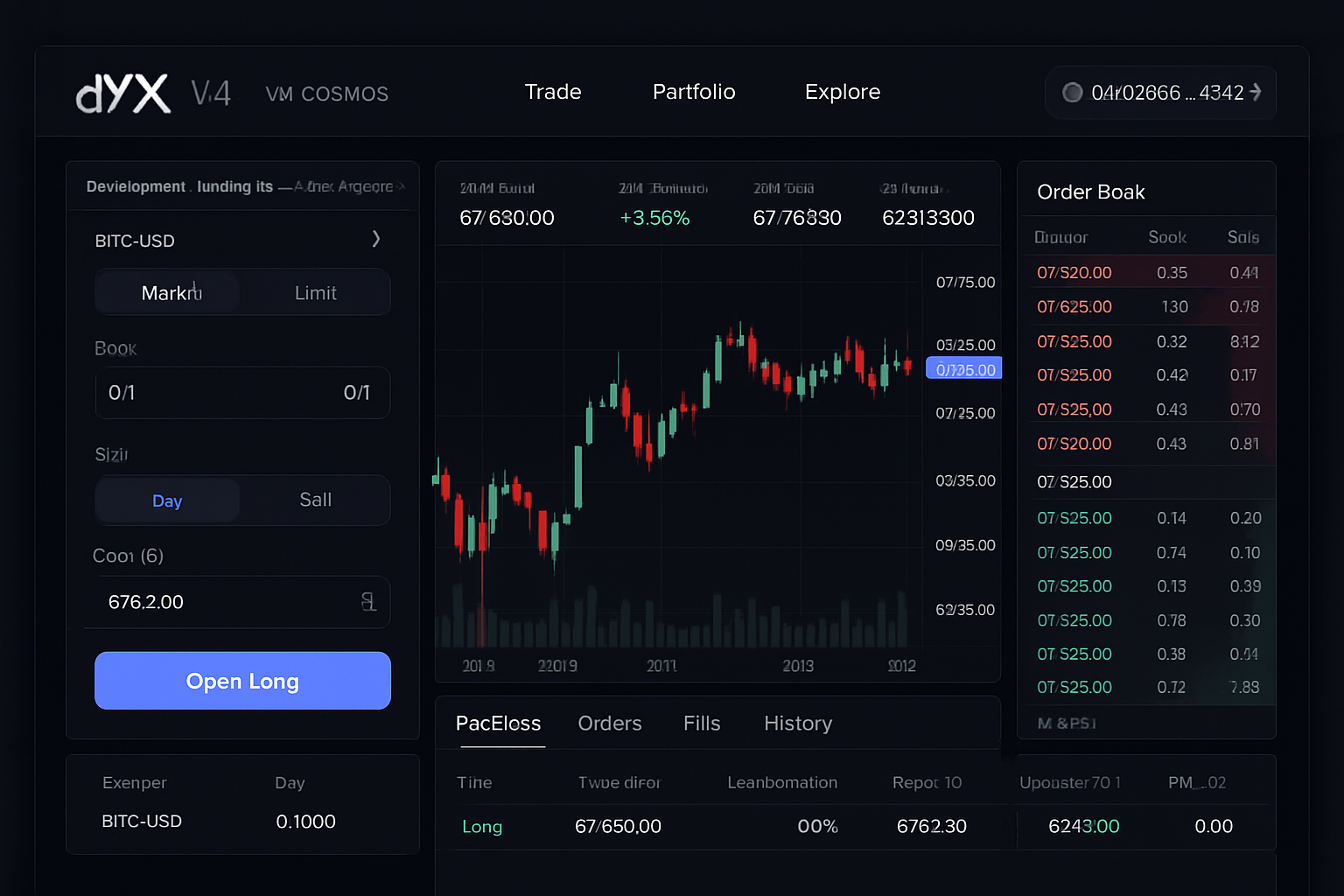This screenshot has width=1344, height=896.
Task: Click the arrow icon inside the wallet address pill
Action: (x=1255, y=92)
